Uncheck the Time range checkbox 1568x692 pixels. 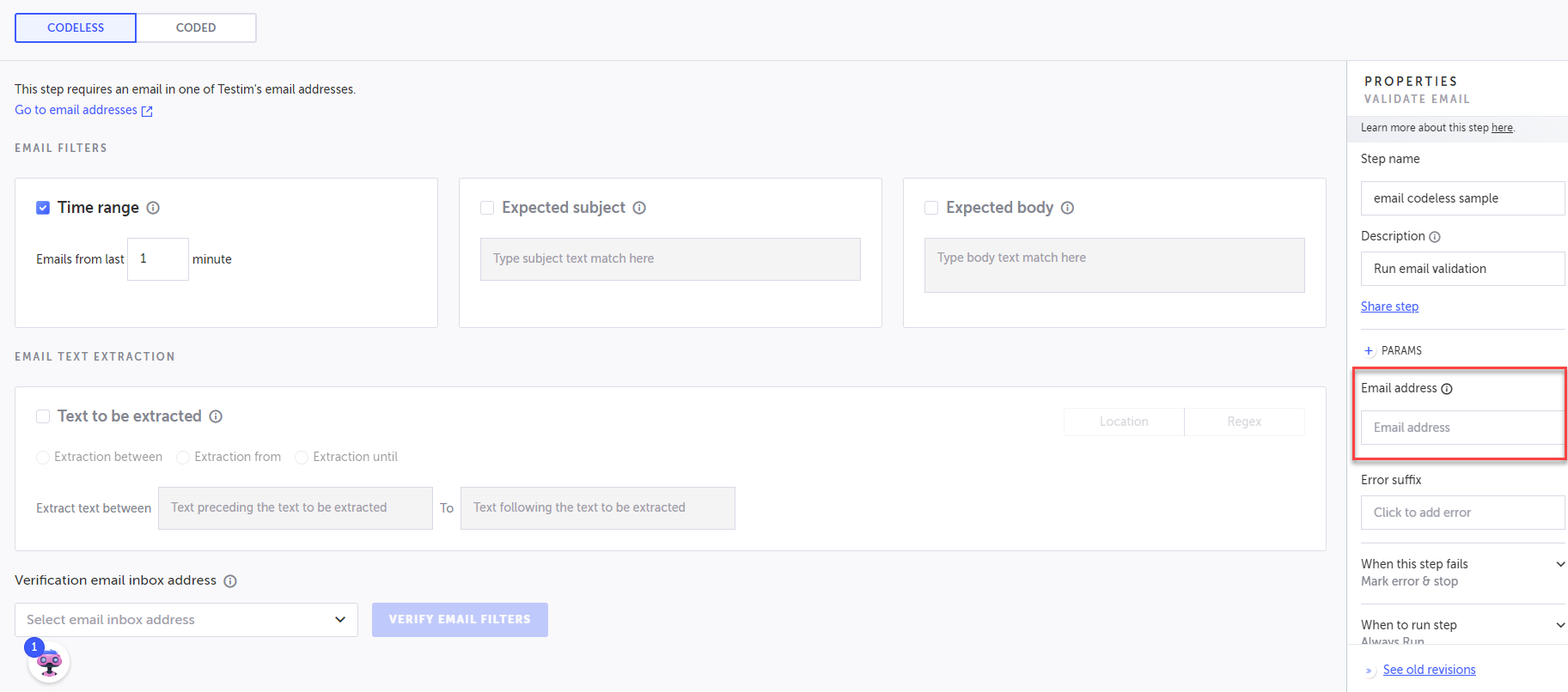coord(43,208)
